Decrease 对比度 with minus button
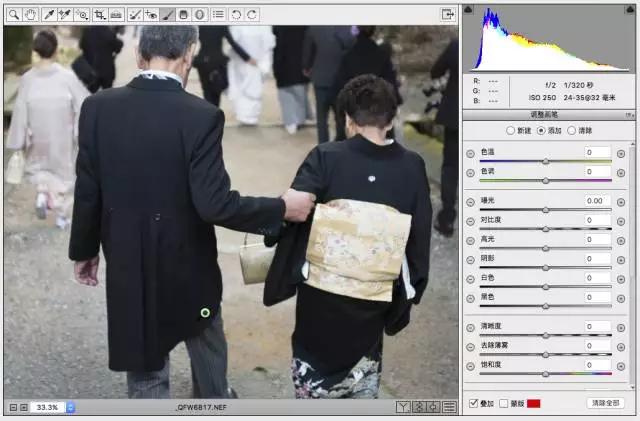Viewport: 640px width, 421px height. click(x=470, y=221)
